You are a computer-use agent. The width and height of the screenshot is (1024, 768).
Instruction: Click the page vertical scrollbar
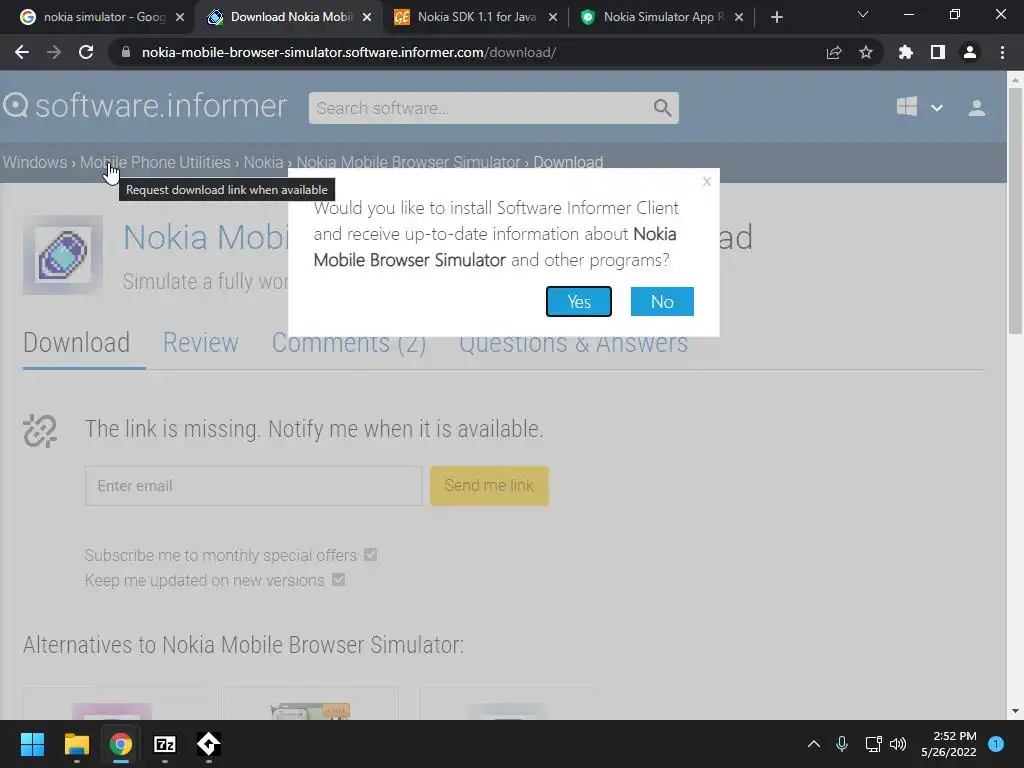(x=1015, y=209)
